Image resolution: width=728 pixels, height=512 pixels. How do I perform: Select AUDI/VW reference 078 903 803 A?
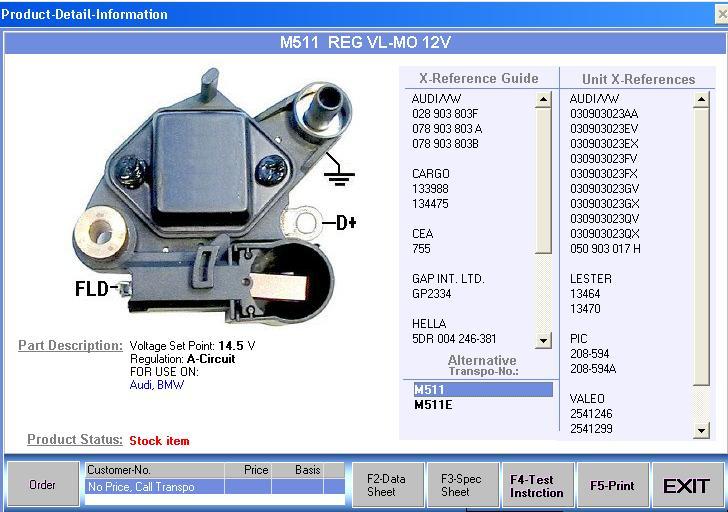[x=447, y=129]
